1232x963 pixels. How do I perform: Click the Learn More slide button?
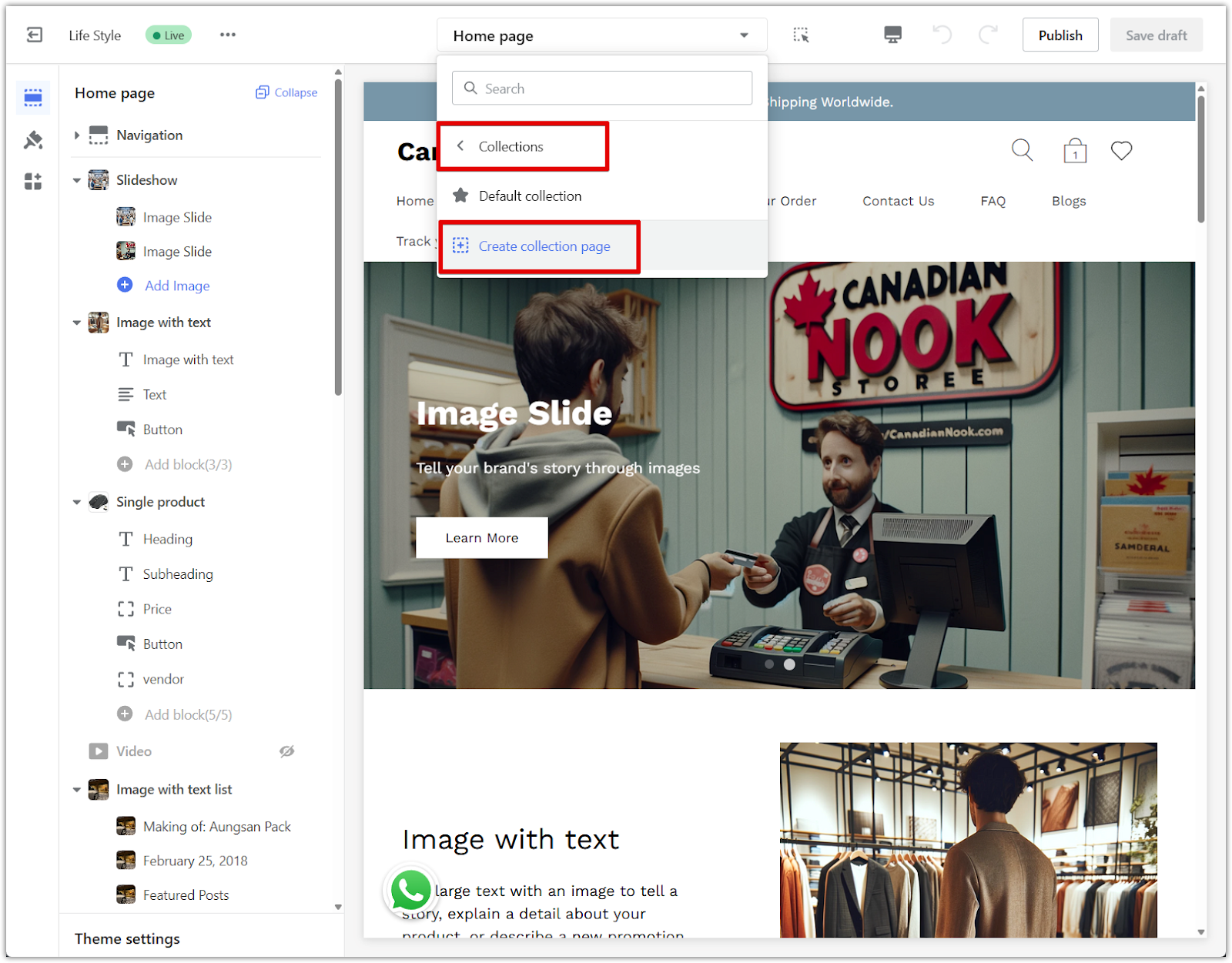(482, 537)
